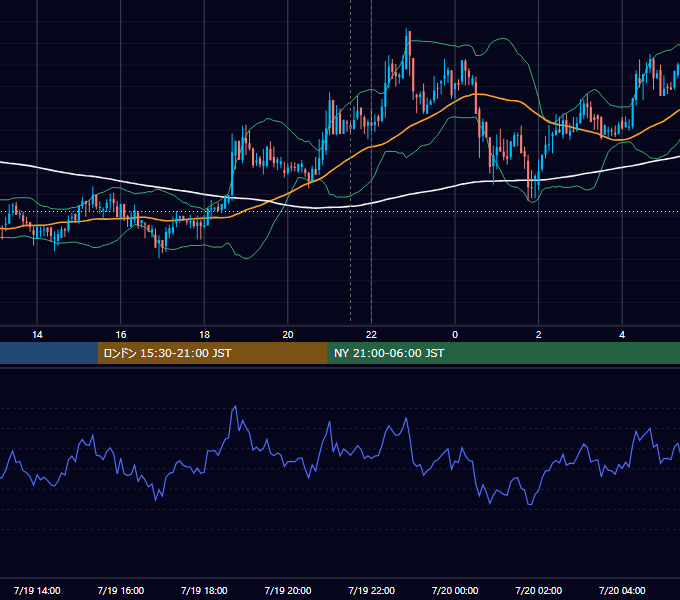This screenshot has height=600, width=680.
Task: Click the 7/20 00:00 date label
Action: pyautogui.click(x=455, y=590)
